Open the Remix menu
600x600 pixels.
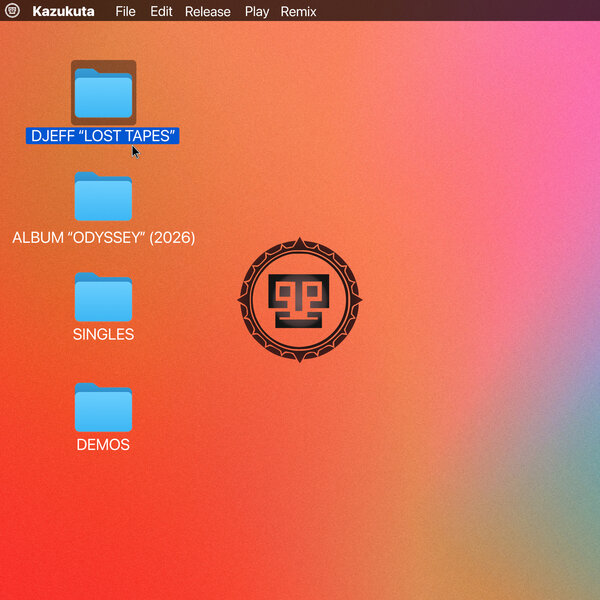coord(298,12)
